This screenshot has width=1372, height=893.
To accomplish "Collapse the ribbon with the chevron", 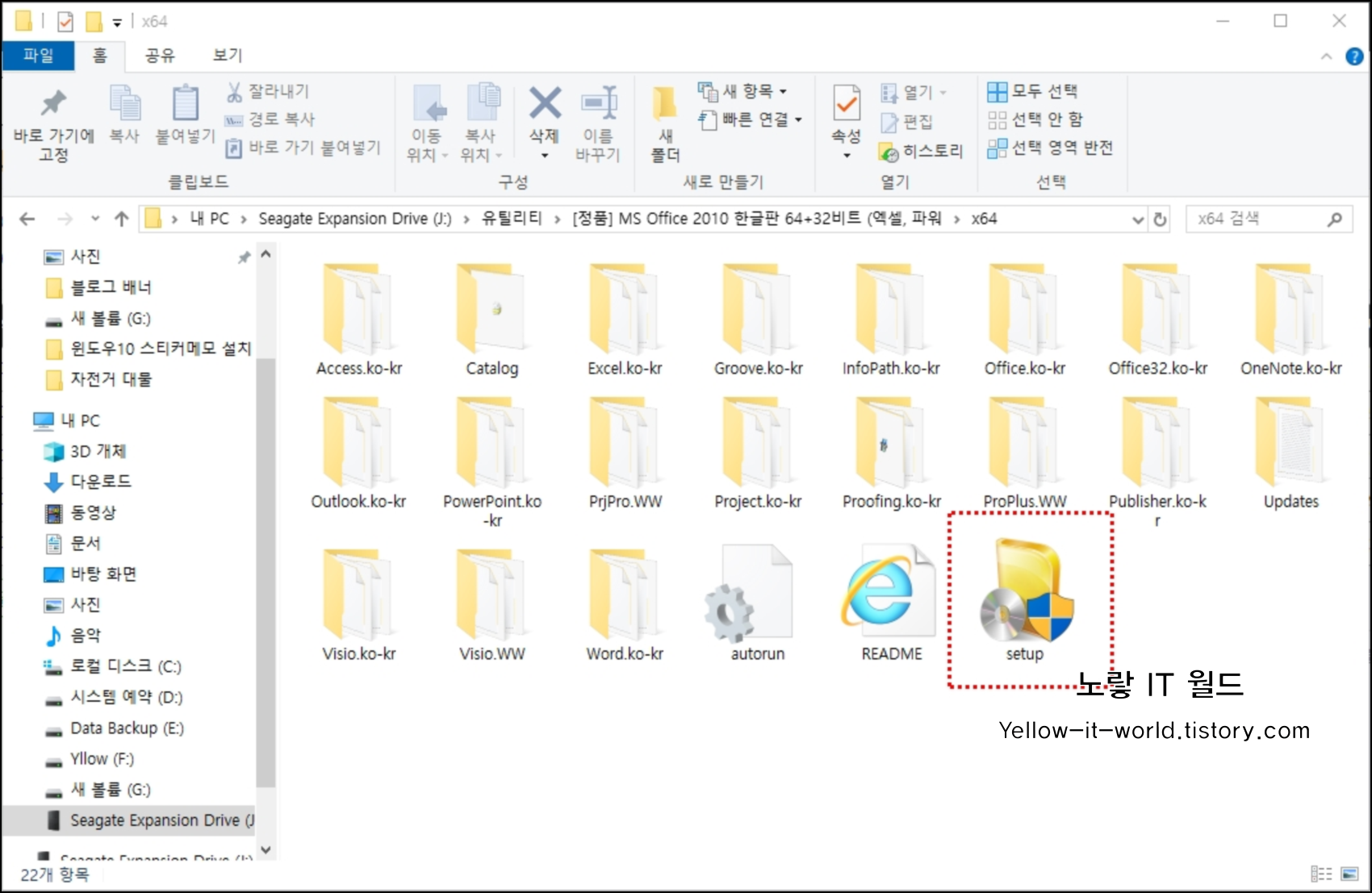I will click(1326, 56).
